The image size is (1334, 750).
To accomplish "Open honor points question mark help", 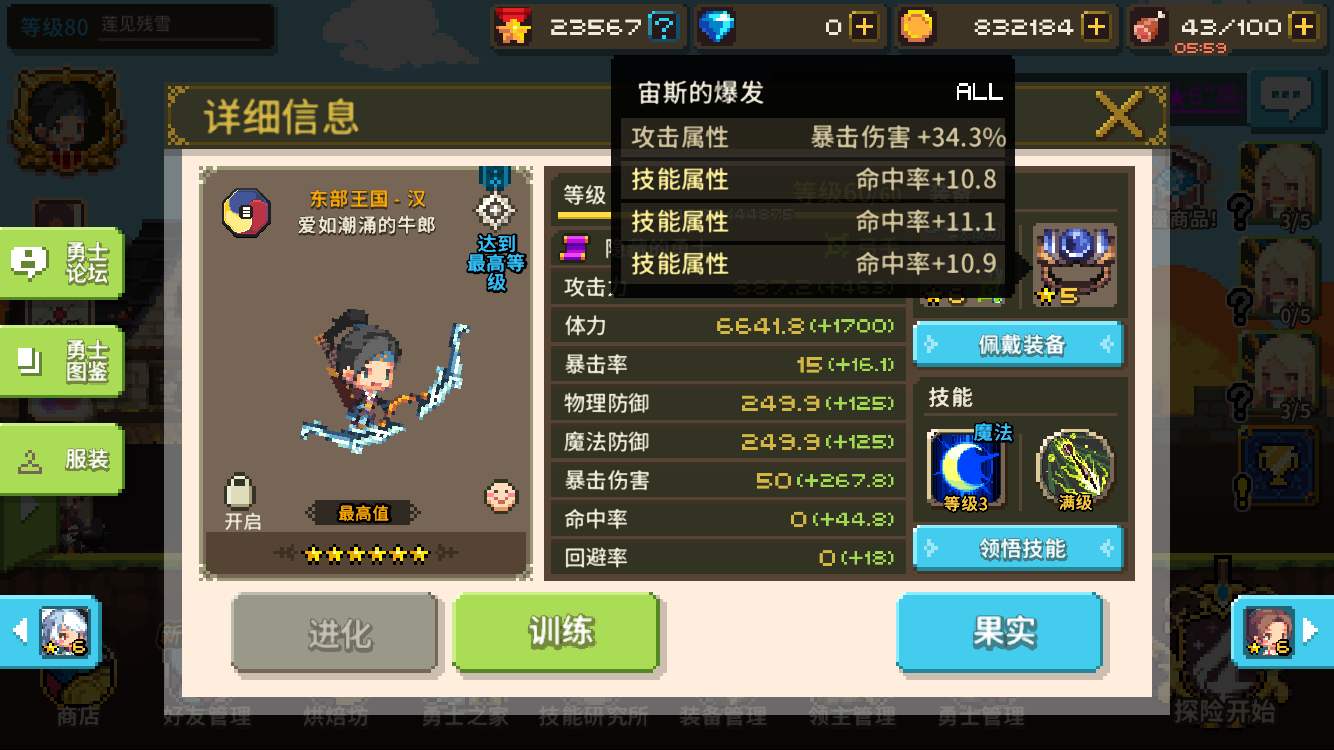I will [663, 27].
